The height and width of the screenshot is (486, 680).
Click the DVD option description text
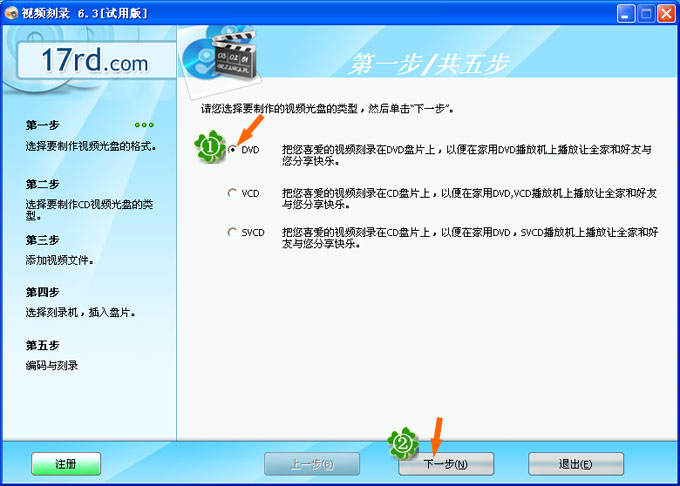(467, 155)
